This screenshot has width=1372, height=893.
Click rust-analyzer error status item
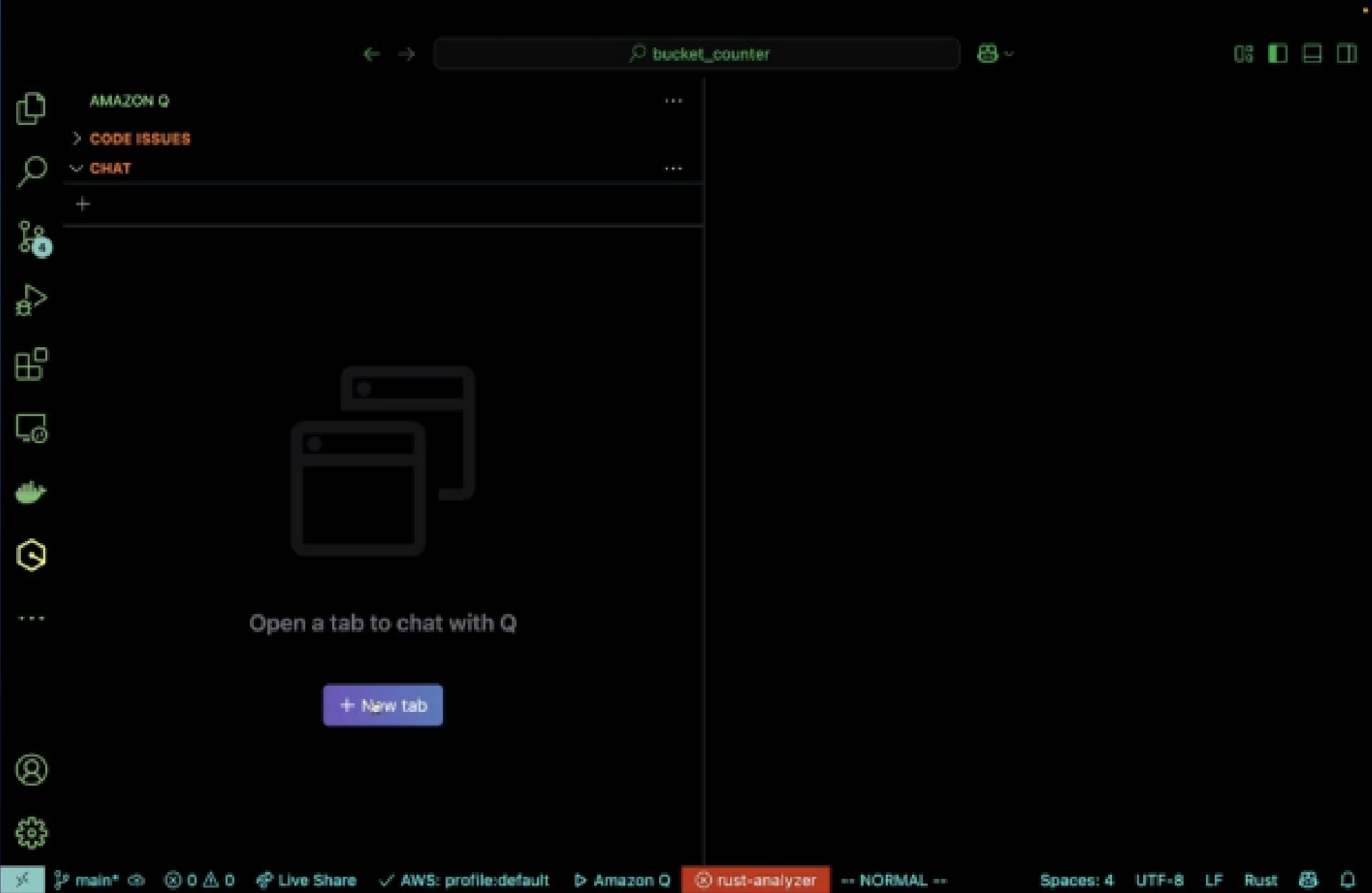pos(756,880)
